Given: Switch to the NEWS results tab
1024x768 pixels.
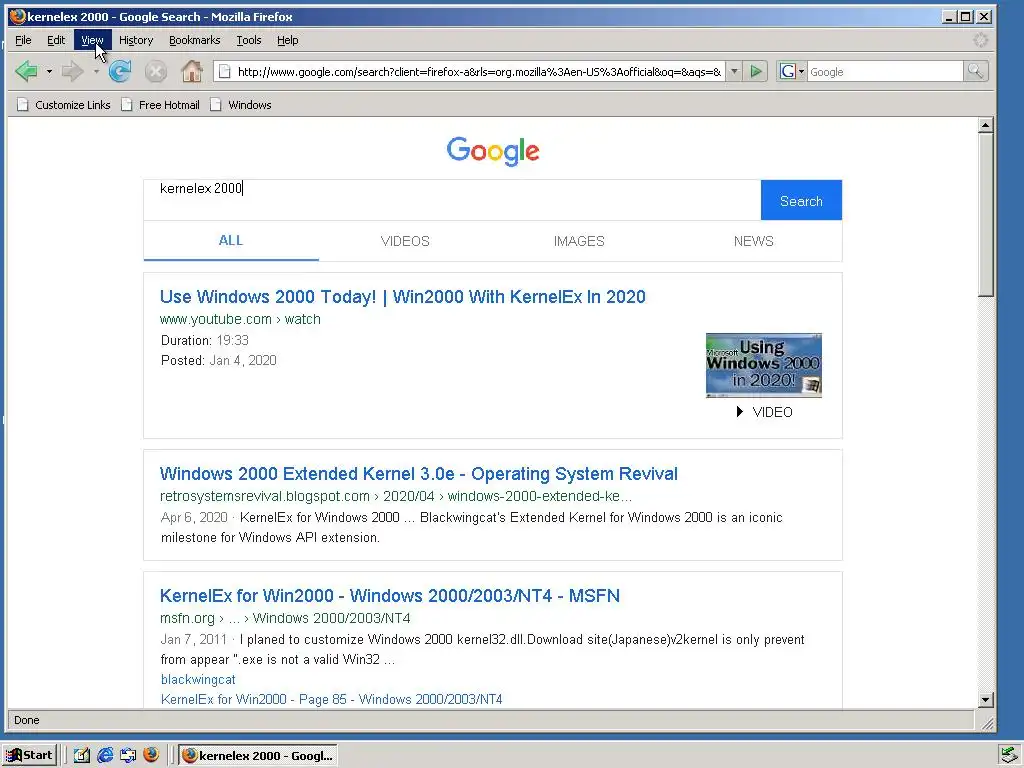Looking at the screenshot, I should tap(754, 241).
